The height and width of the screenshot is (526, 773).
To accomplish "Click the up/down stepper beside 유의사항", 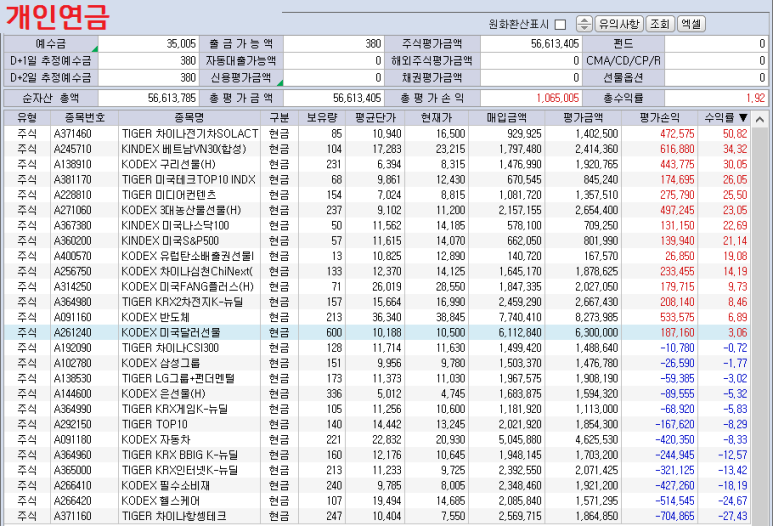I will pyautogui.click(x=584, y=24).
